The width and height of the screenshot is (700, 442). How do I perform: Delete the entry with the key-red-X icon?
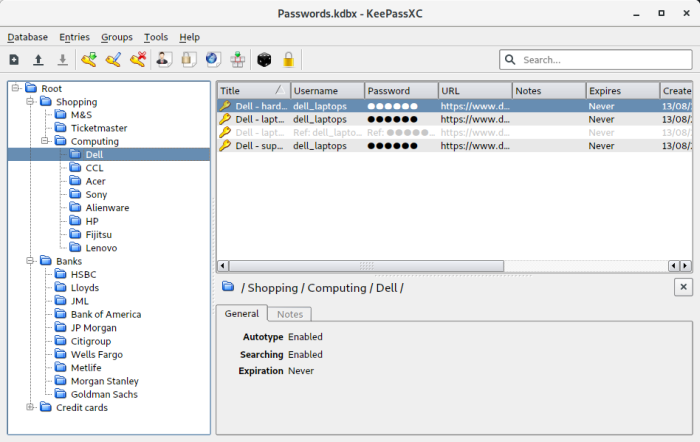(138, 59)
